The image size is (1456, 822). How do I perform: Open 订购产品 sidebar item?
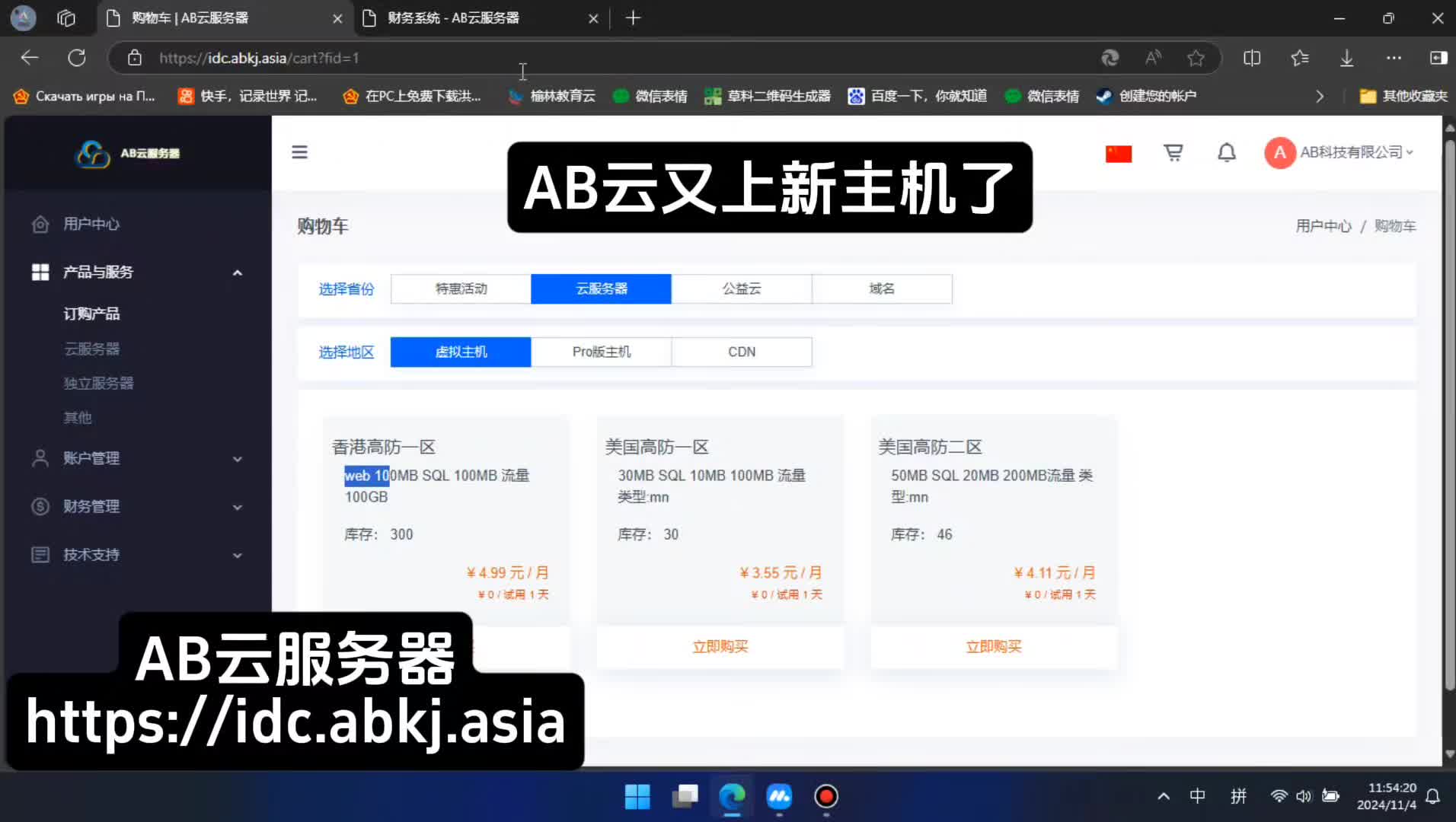click(91, 314)
